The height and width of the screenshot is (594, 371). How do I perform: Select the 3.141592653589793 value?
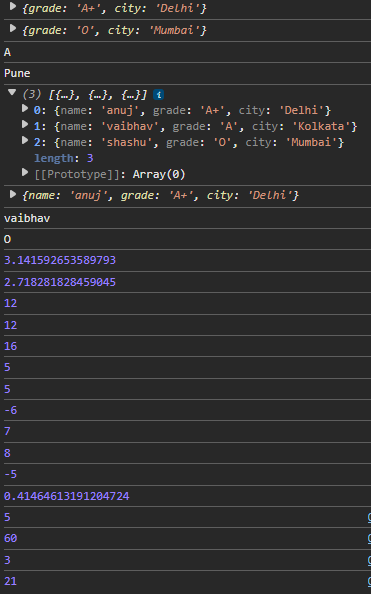pos(60,260)
